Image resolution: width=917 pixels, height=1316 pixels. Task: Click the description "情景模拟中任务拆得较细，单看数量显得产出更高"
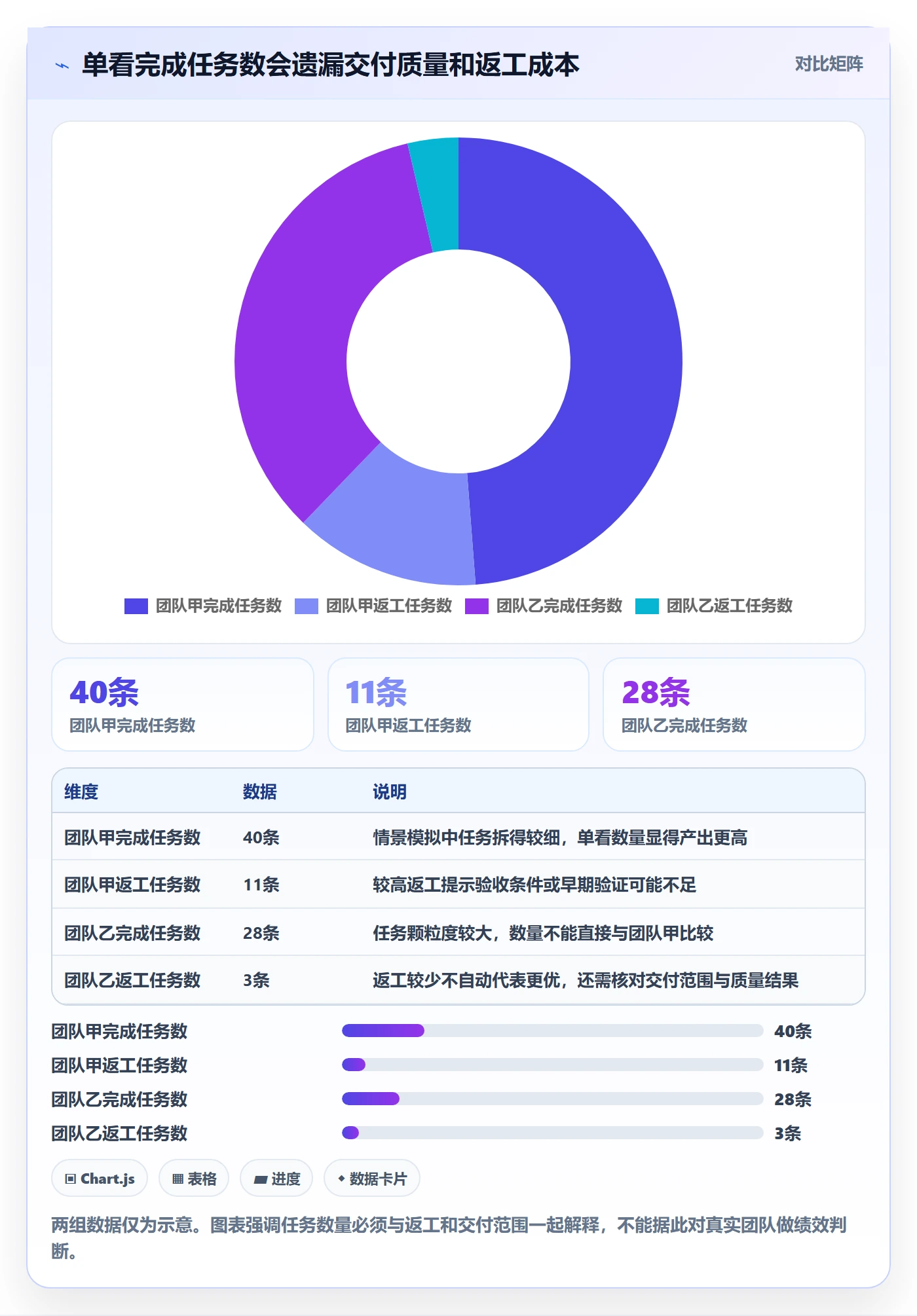point(560,837)
